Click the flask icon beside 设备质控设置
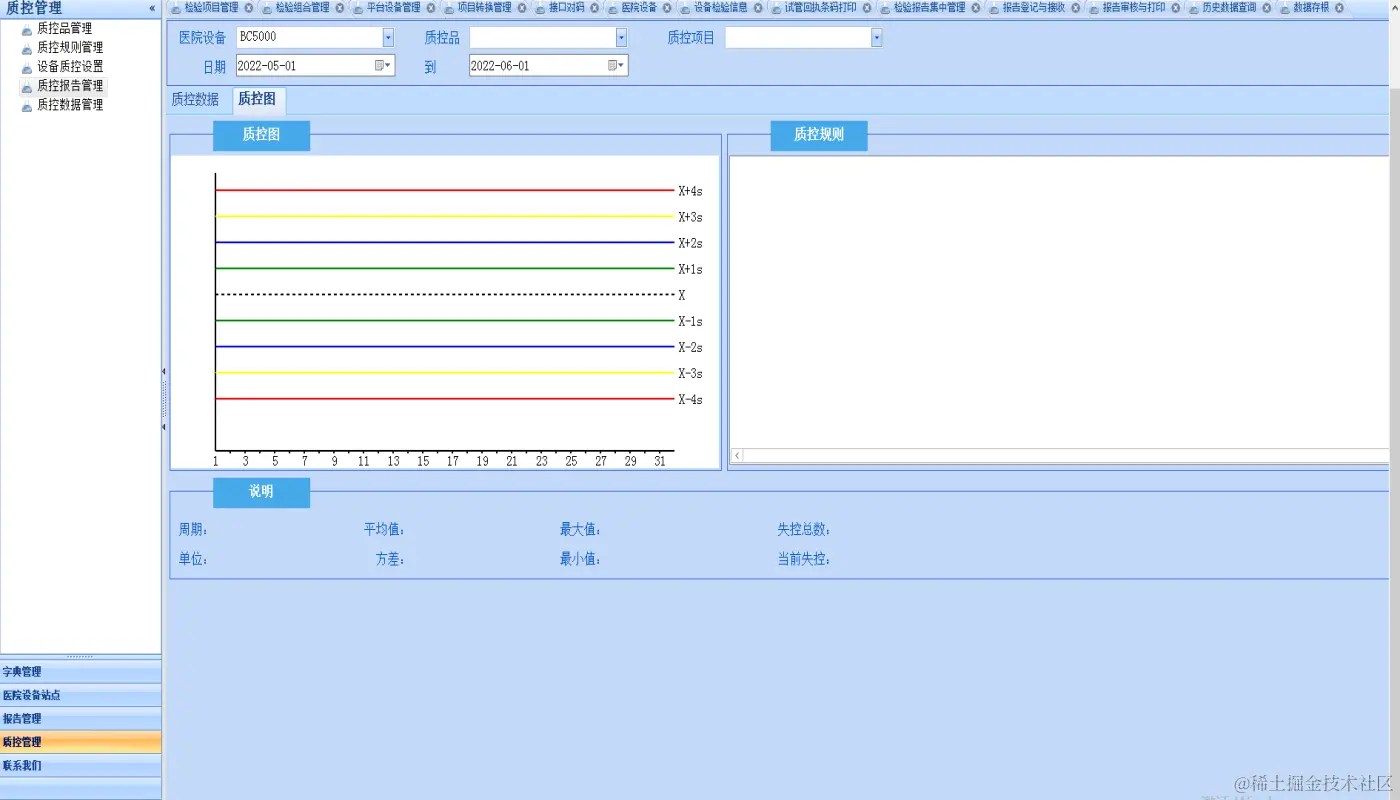This screenshot has width=1400, height=800. point(27,67)
